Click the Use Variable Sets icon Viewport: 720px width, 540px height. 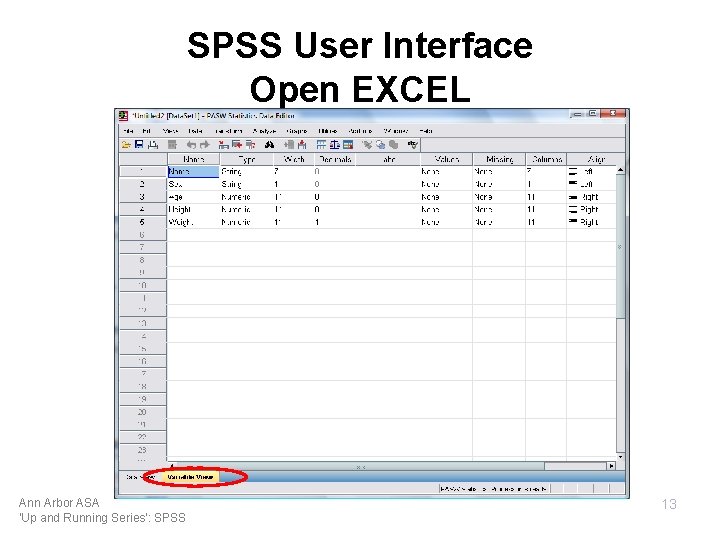pyautogui.click(x=380, y=145)
